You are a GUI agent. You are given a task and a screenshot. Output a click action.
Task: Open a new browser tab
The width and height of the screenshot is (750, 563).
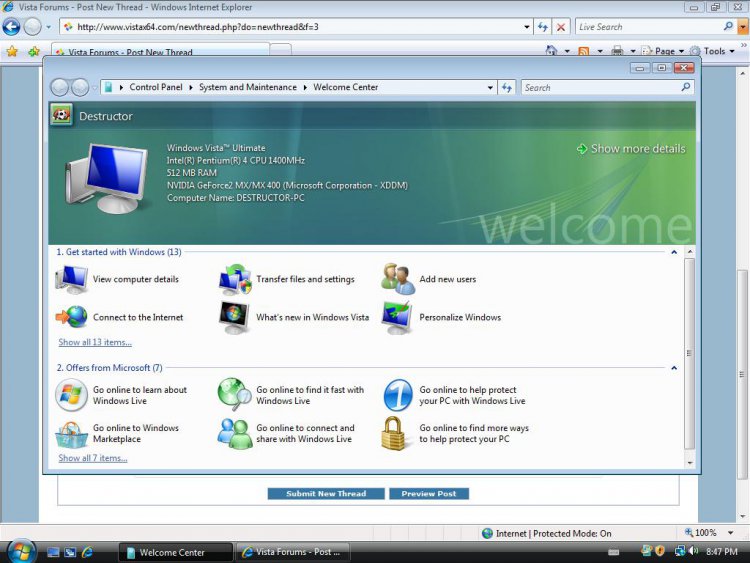click(x=281, y=50)
